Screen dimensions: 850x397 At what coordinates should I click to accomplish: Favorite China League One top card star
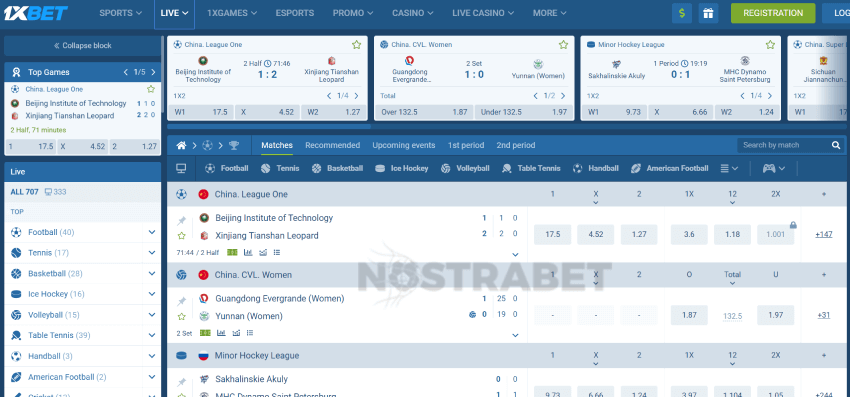356,45
